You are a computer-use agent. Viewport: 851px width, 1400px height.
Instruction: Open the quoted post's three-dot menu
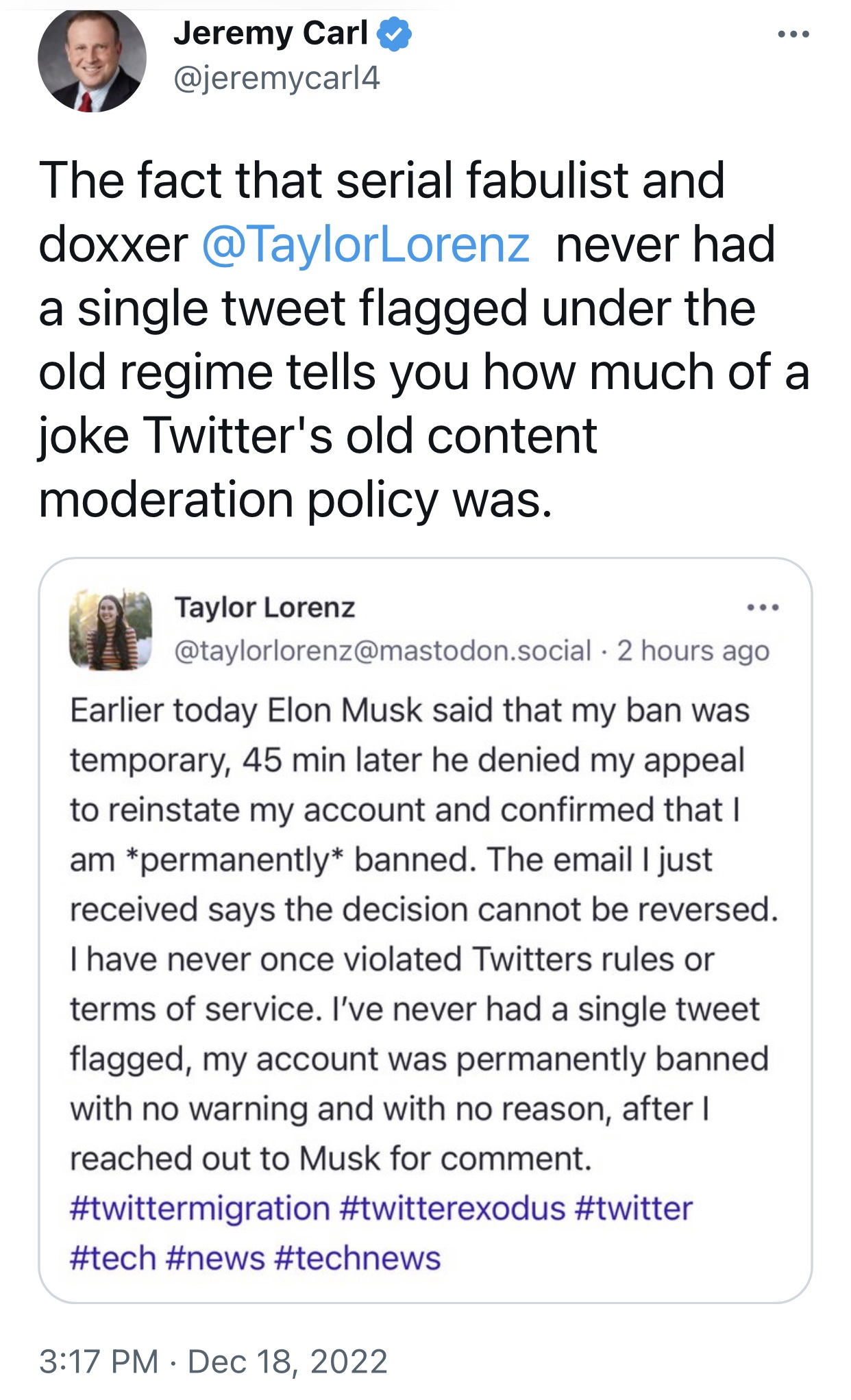(763, 608)
